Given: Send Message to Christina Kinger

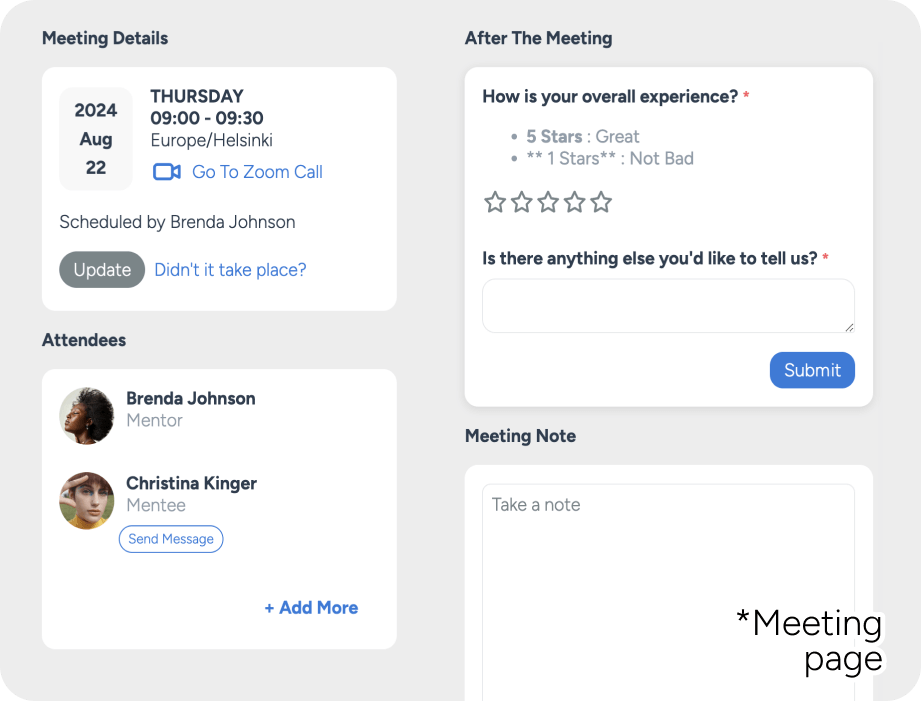Looking at the screenshot, I should 171,539.
